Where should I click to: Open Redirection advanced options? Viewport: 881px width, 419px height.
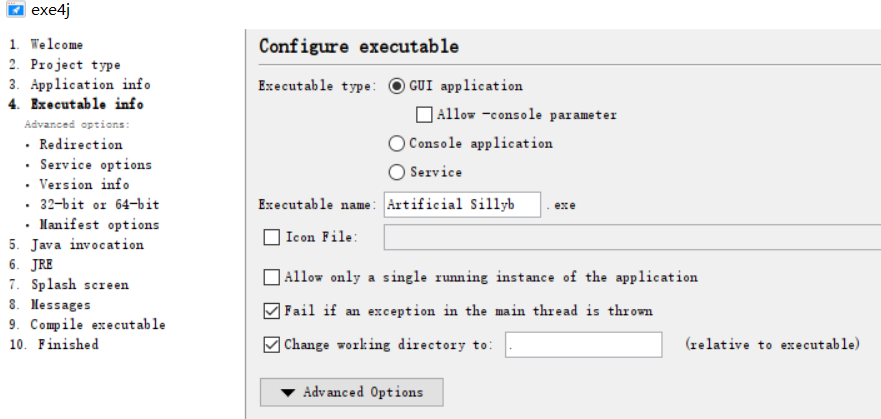(80, 145)
